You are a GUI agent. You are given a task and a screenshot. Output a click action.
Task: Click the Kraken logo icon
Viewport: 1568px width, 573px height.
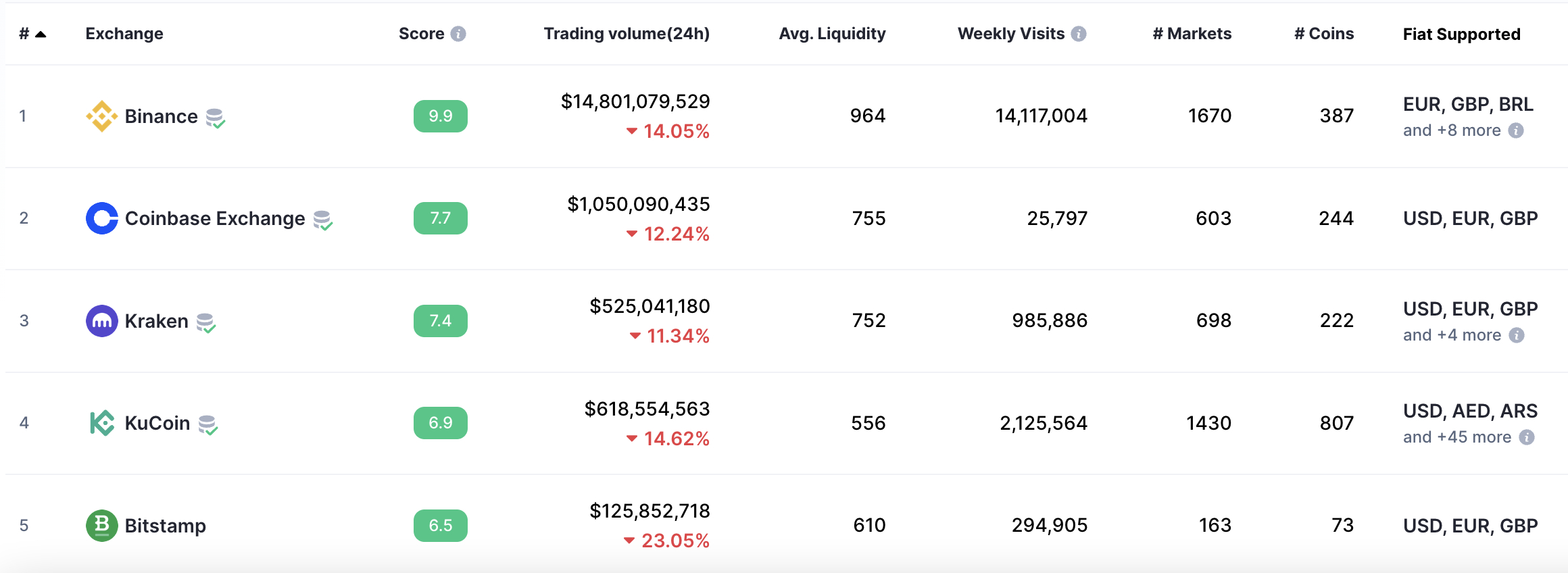pyautogui.click(x=102, y=321)
